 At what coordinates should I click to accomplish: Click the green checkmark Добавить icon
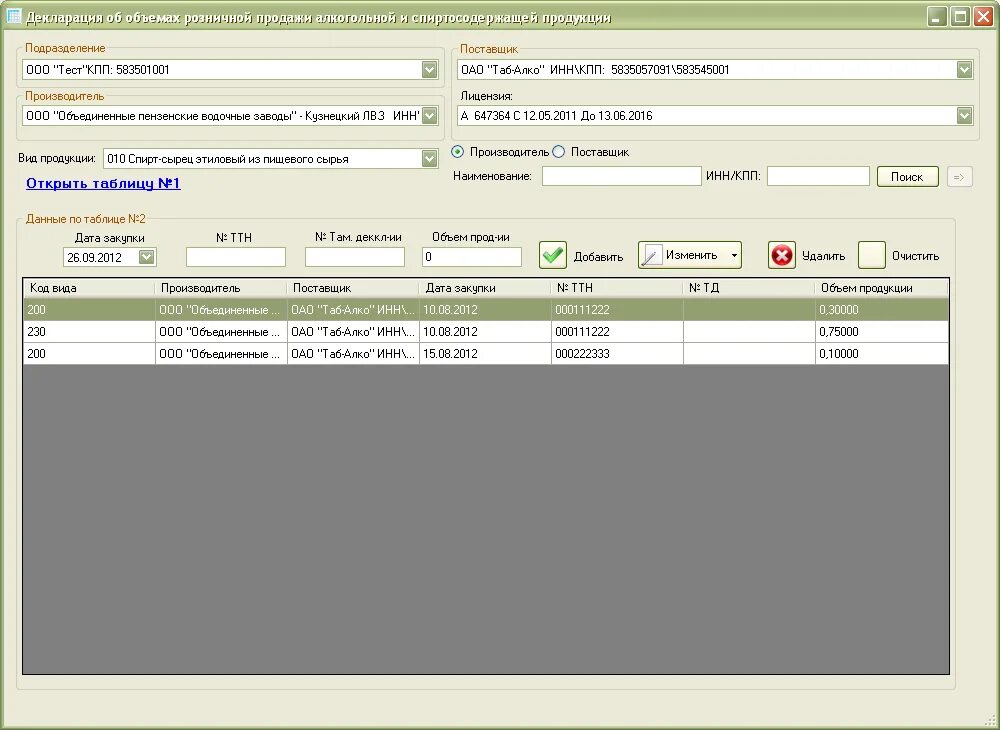pyautogui.click(x=553, y=255)
